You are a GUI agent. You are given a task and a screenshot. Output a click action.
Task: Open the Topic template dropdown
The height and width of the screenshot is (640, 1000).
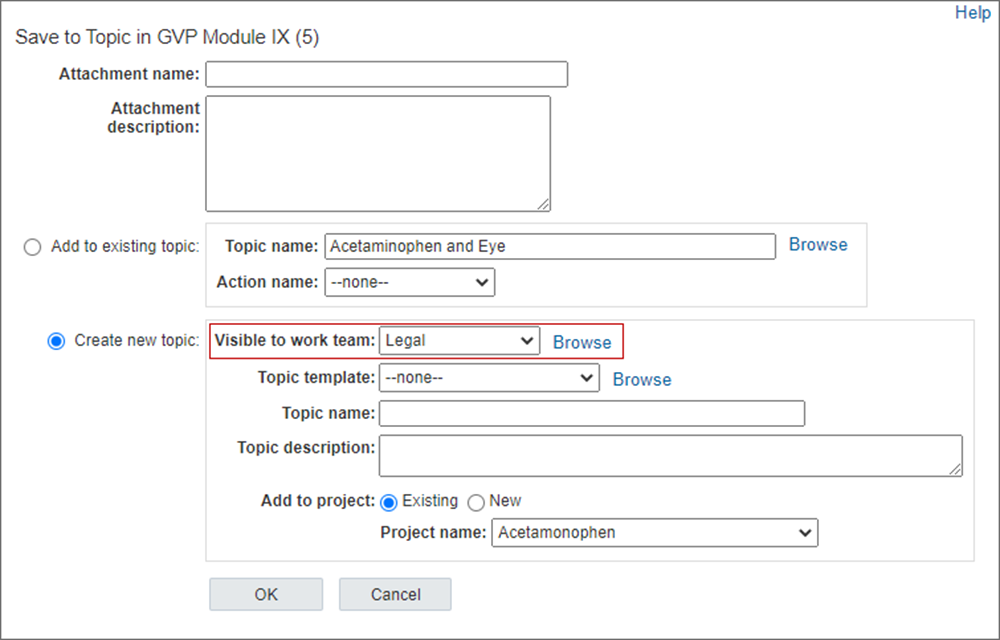[x=489, y=377]
